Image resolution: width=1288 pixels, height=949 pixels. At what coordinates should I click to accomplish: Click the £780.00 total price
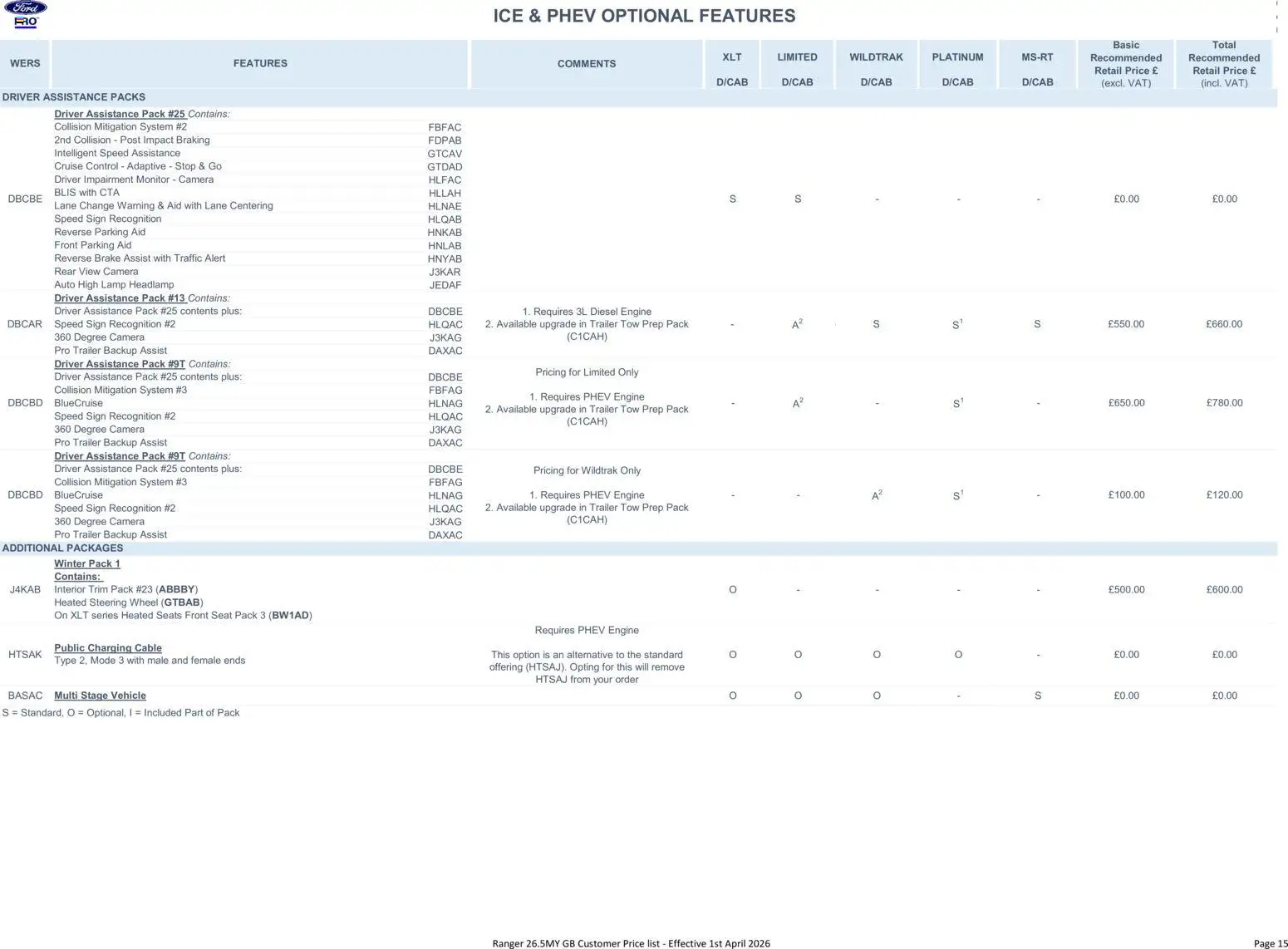[1224, 403]
